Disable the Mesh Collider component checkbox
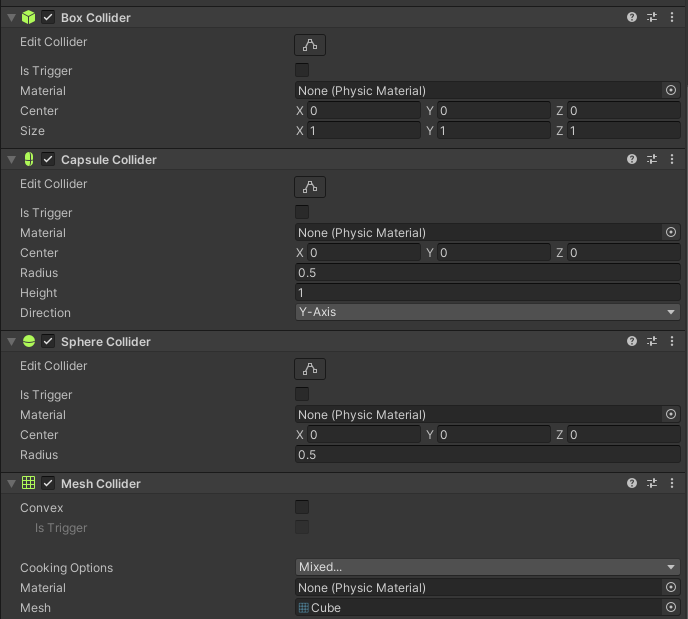 (48, 483)
